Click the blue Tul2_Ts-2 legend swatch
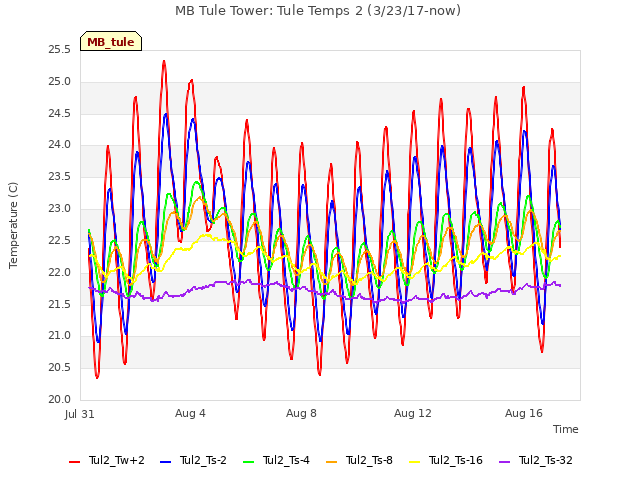 click(165, 462)
